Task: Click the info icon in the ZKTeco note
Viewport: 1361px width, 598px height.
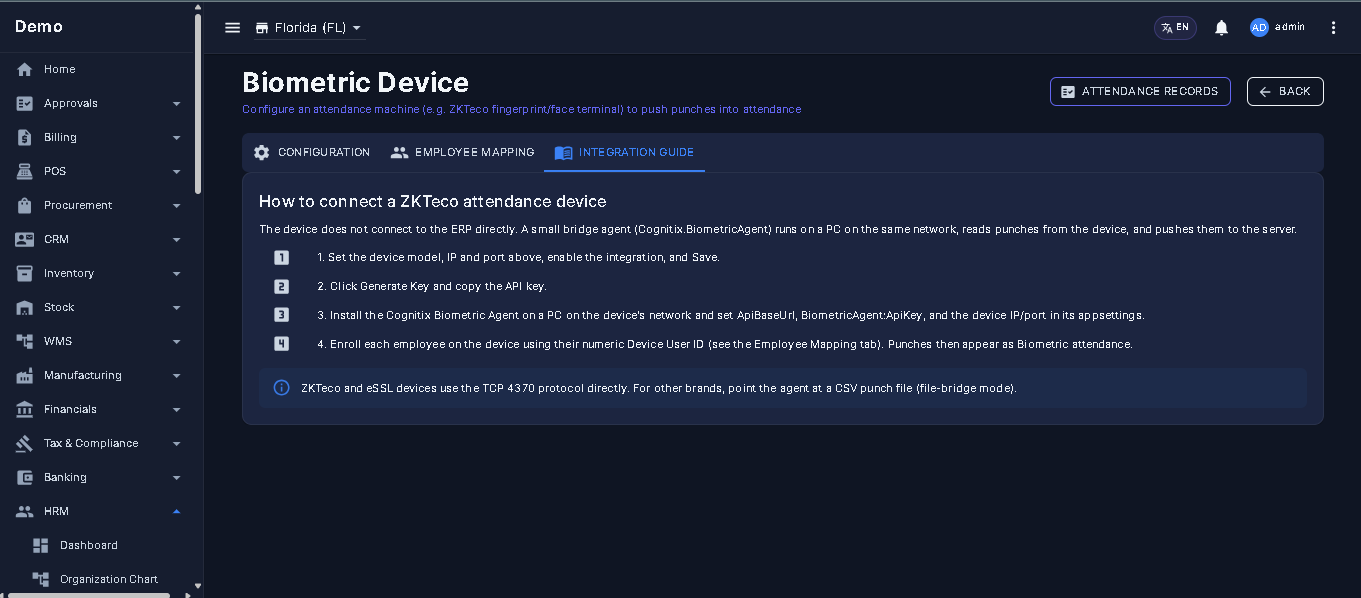Action: pyautogui.click(x=282, y=387)
